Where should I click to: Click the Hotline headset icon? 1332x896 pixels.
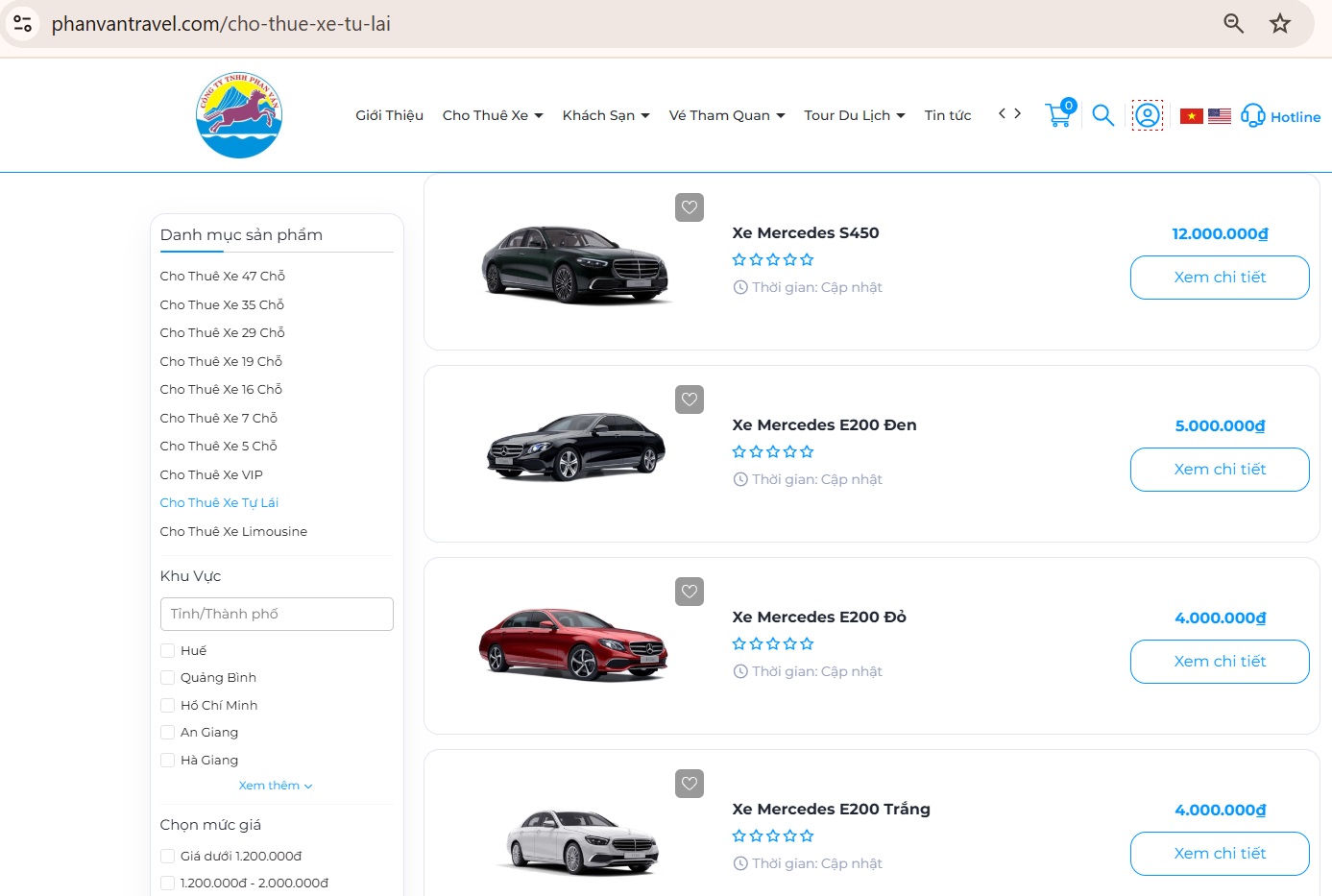[1252, 114]
